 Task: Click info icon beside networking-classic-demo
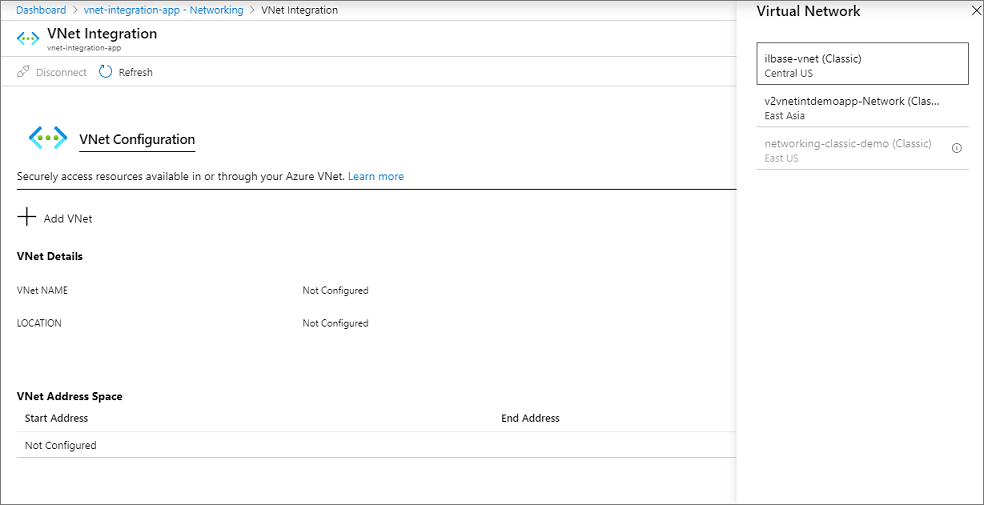coord(956,148)
